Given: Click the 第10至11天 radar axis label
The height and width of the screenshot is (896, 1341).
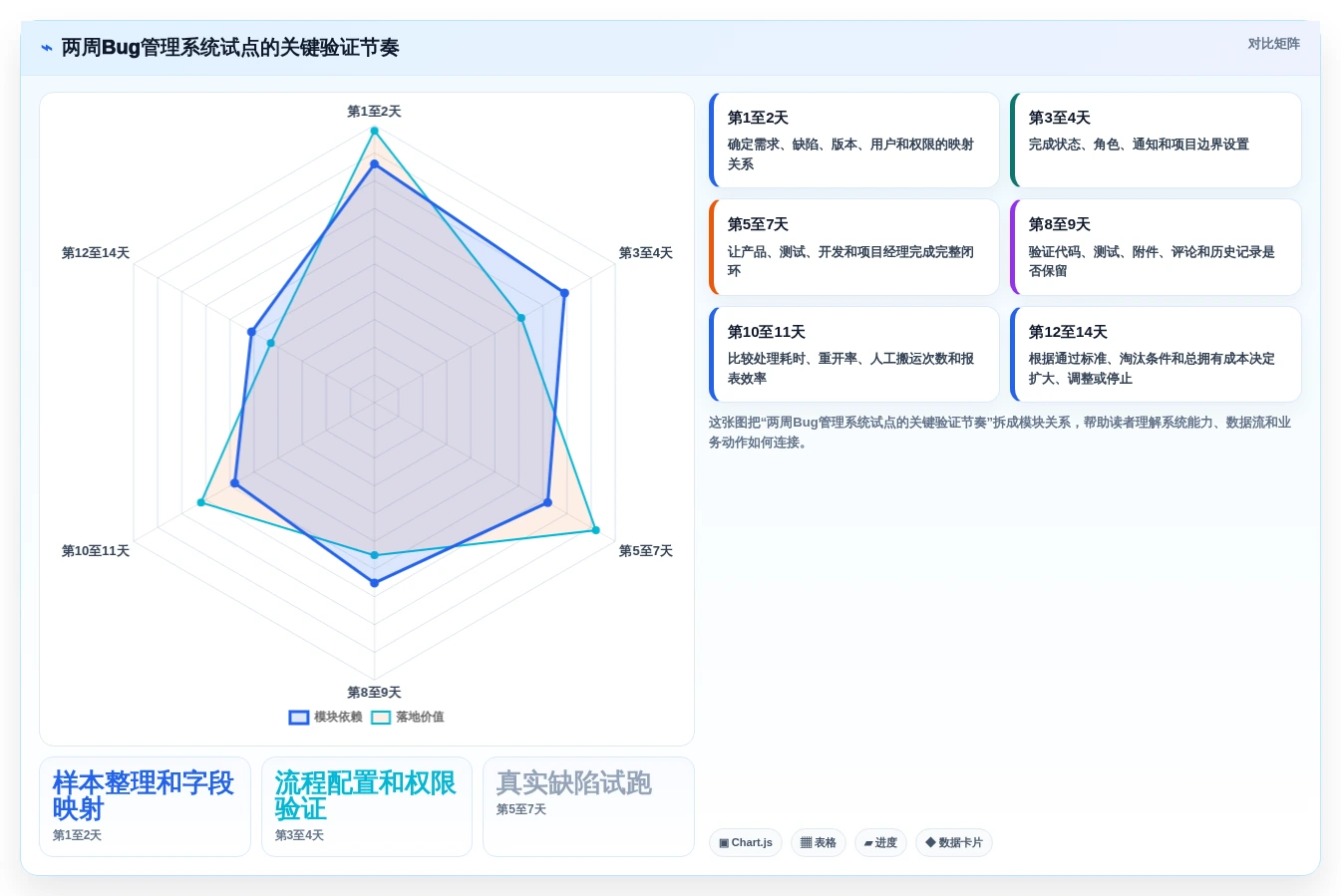Looking at the screenshot, I should coord(96,551).
